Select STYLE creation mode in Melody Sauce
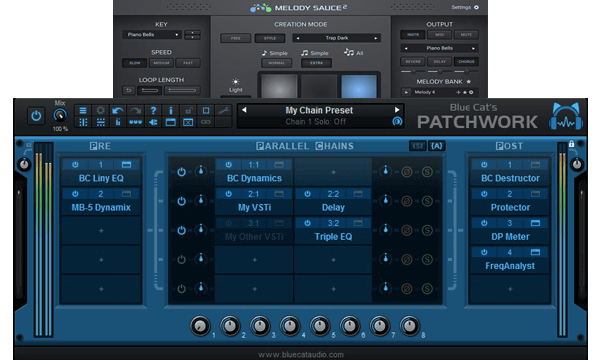 point(270,38)
